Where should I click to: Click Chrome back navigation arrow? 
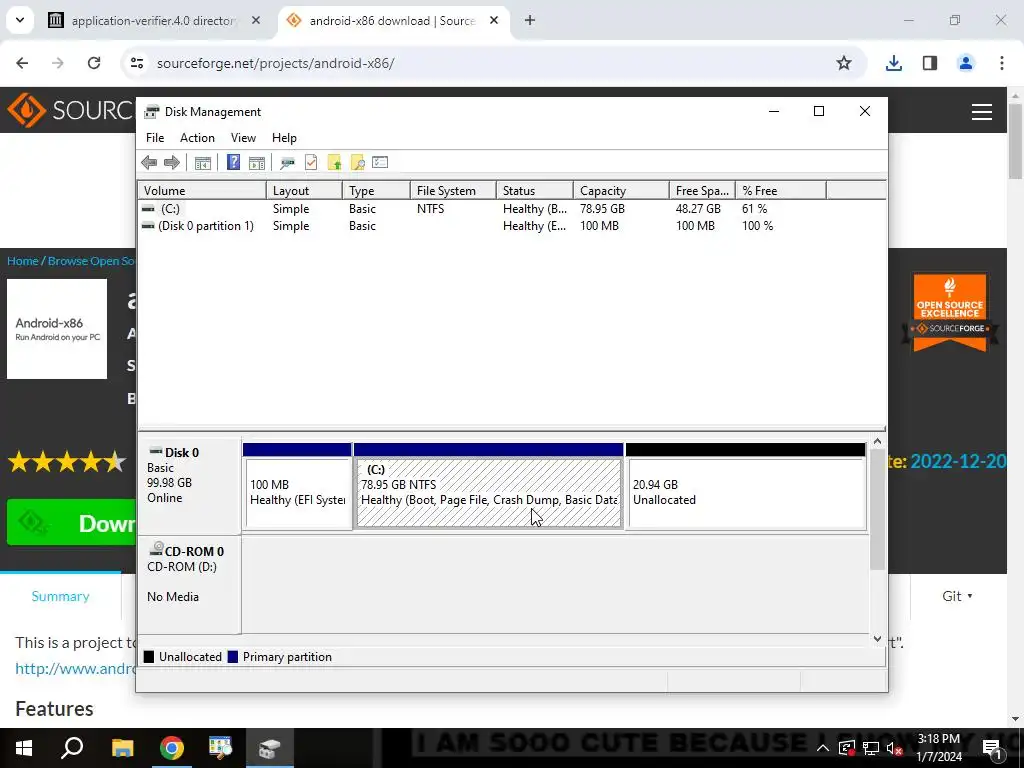(x=22, y=63)
